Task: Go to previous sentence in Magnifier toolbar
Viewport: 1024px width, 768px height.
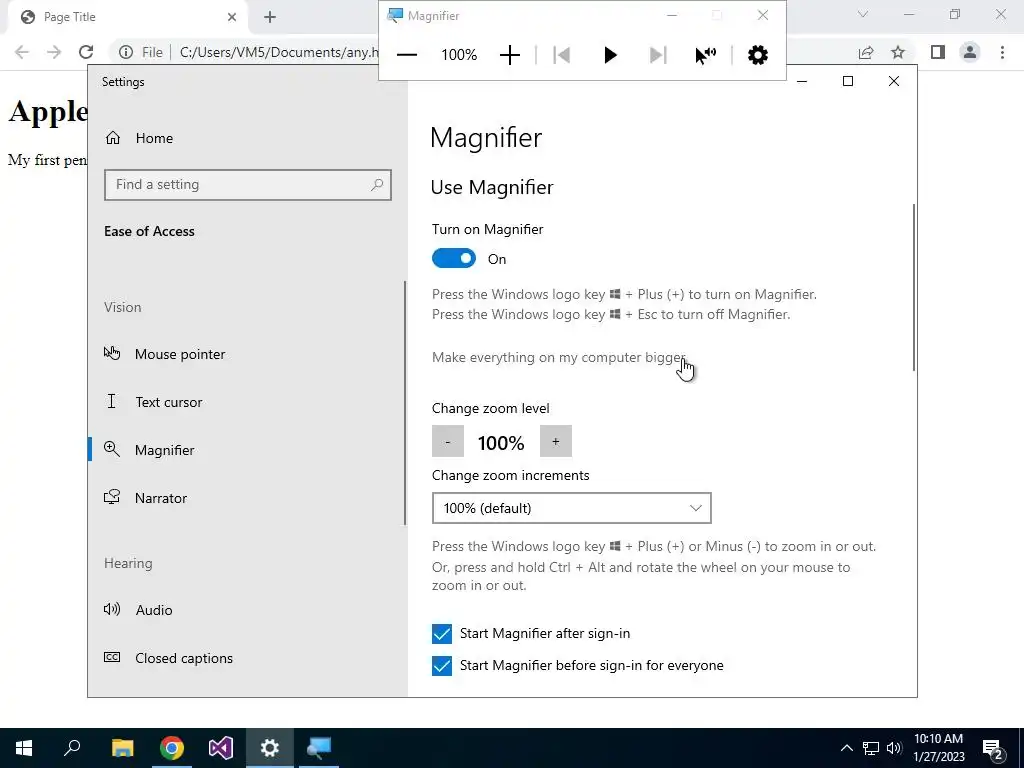Action: tap(562, 55)
